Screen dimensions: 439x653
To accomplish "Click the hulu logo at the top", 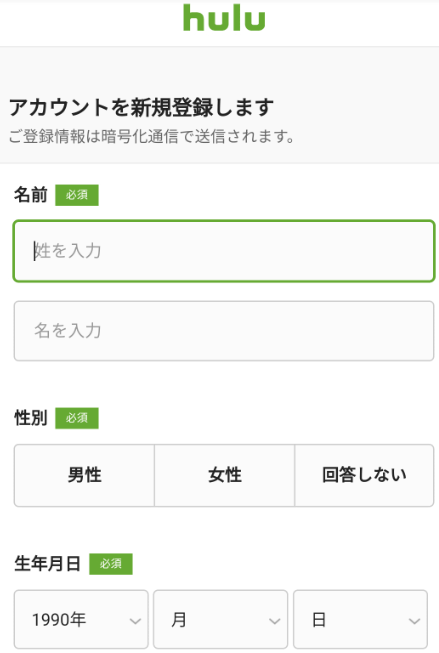I will pos(224,18).
